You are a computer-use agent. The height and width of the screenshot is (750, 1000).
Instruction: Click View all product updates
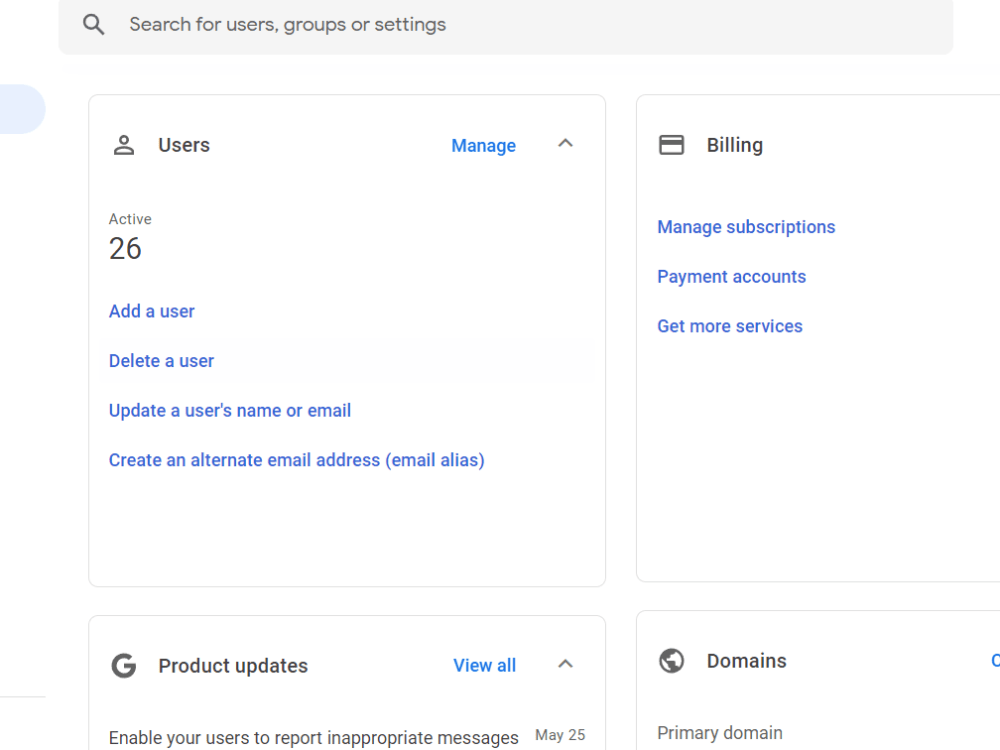point(484,665)
